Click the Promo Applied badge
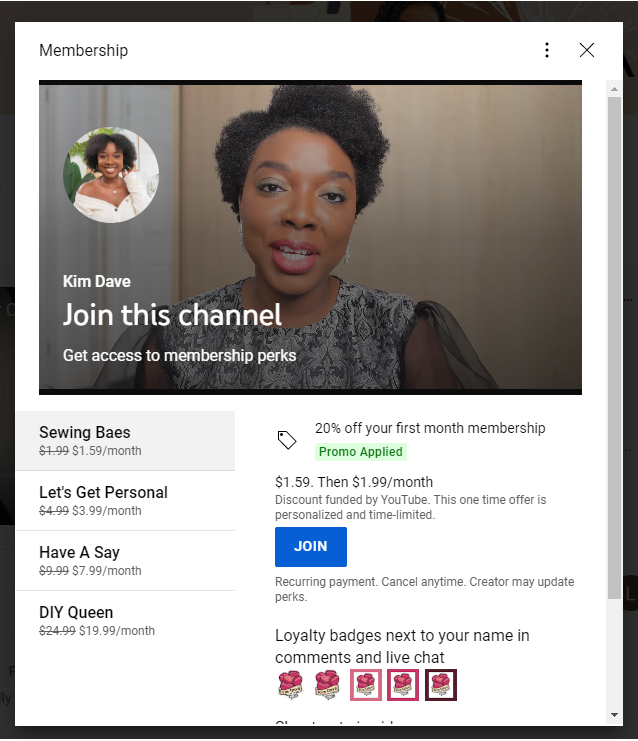 361,452
